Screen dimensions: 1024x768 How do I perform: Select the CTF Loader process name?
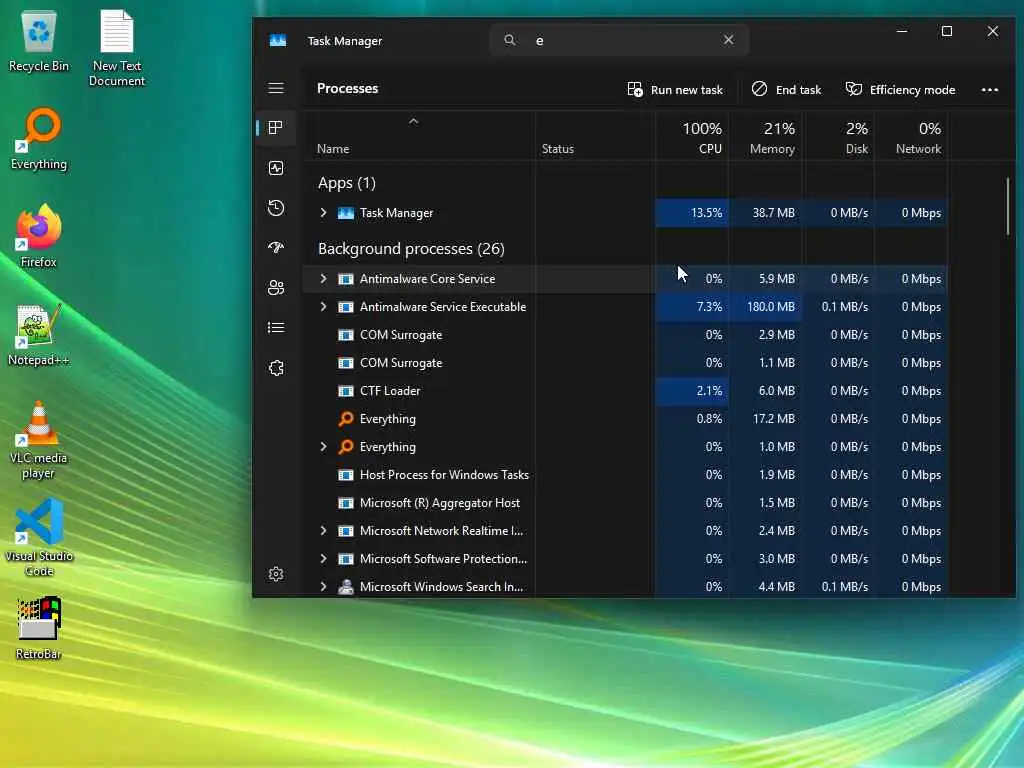390,391
